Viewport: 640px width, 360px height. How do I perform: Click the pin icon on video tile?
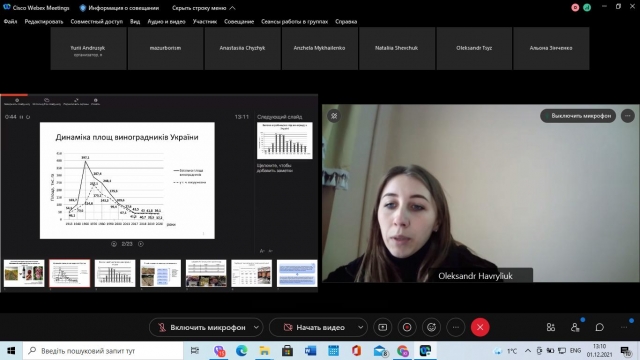pos(334,116)
